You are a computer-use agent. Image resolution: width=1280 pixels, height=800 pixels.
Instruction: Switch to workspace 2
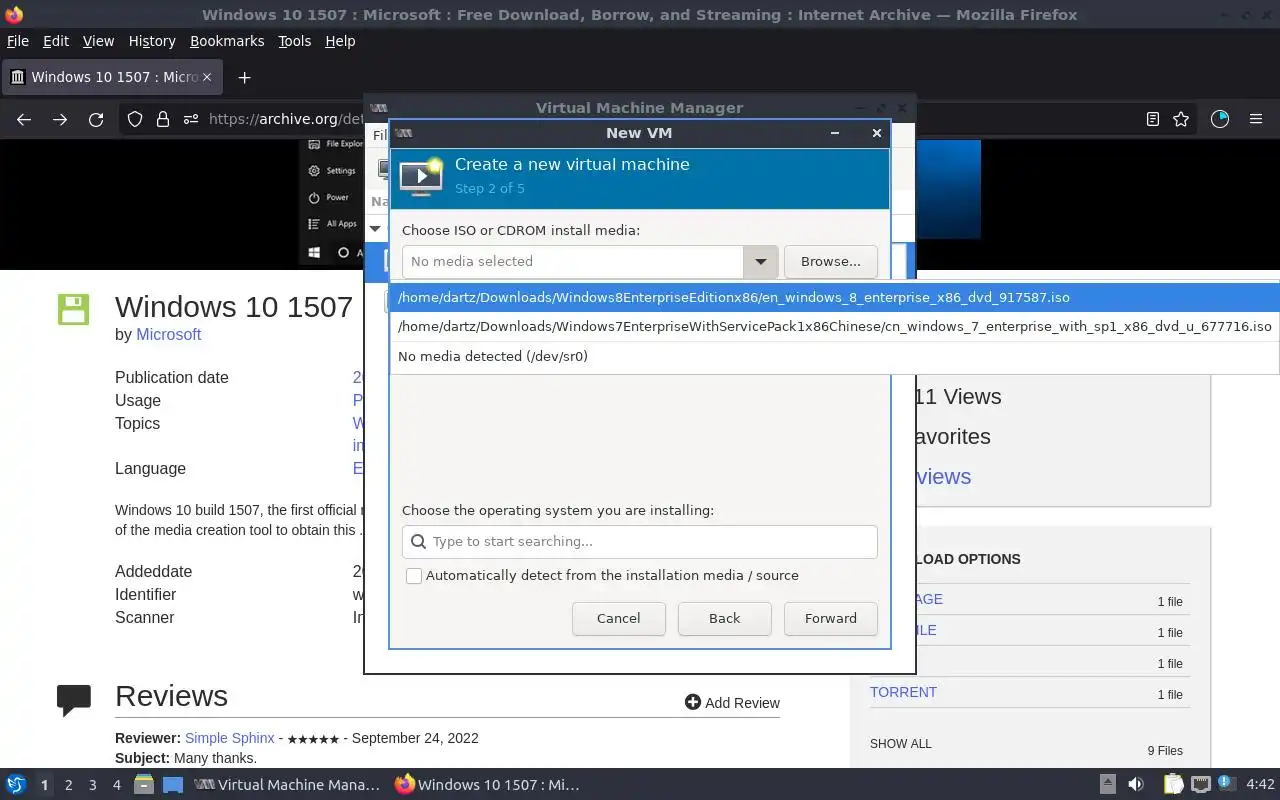click(68, 785)
